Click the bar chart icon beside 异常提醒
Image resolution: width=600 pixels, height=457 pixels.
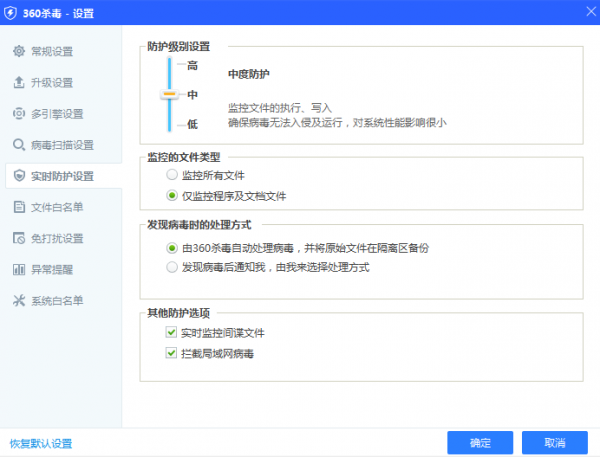click(19, 269)
